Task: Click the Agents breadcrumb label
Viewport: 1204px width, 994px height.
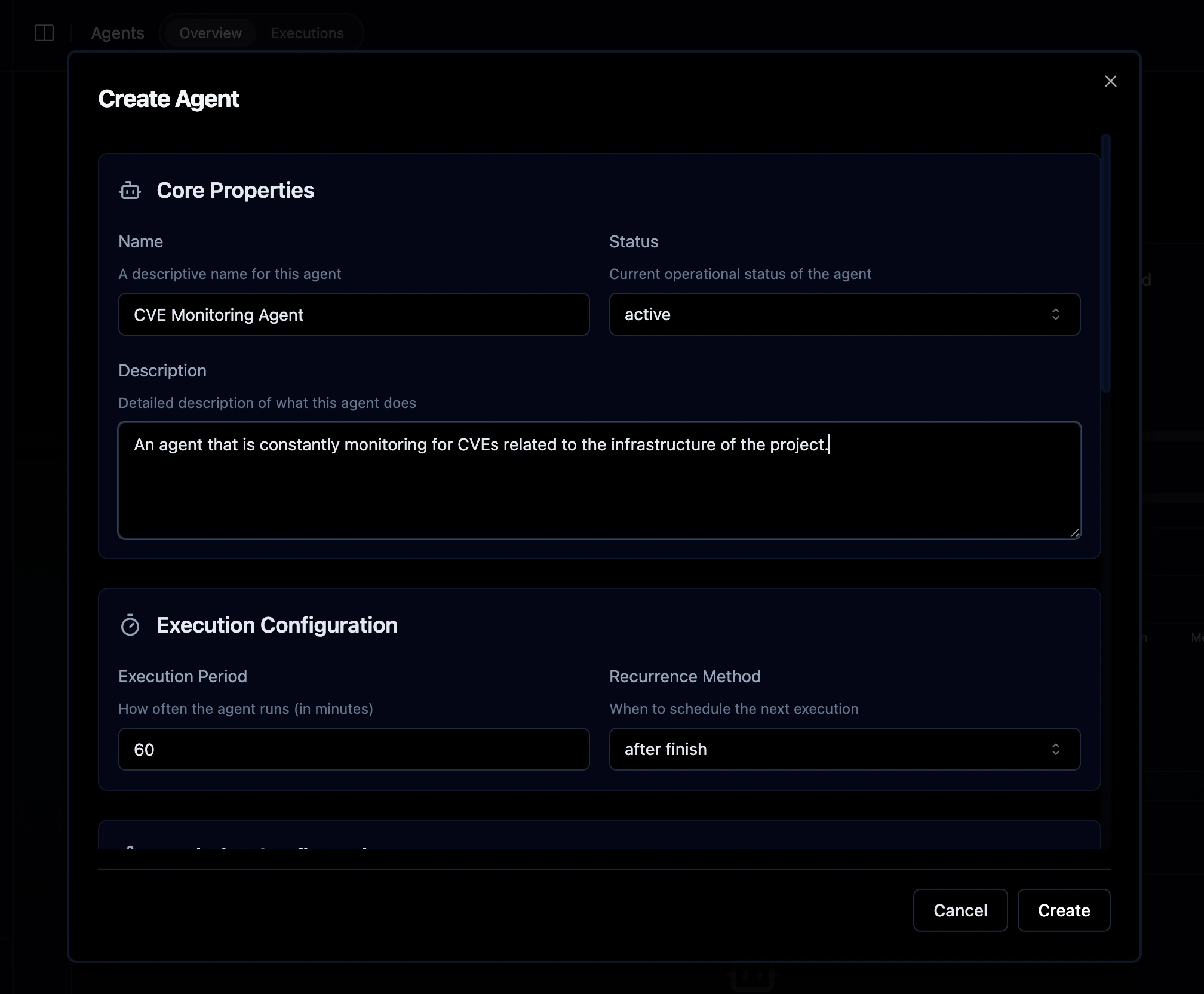Action: [x=118, y=33]
